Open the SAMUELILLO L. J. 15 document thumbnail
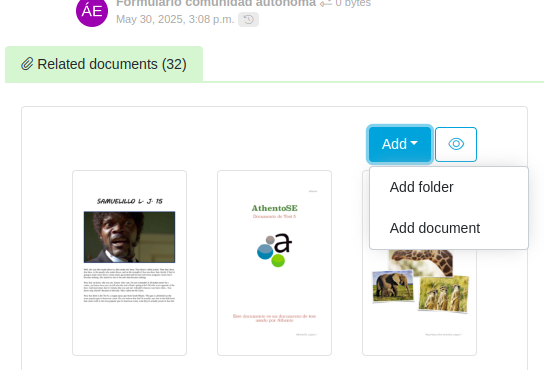The image size is (550, 370). click(129, 263)
